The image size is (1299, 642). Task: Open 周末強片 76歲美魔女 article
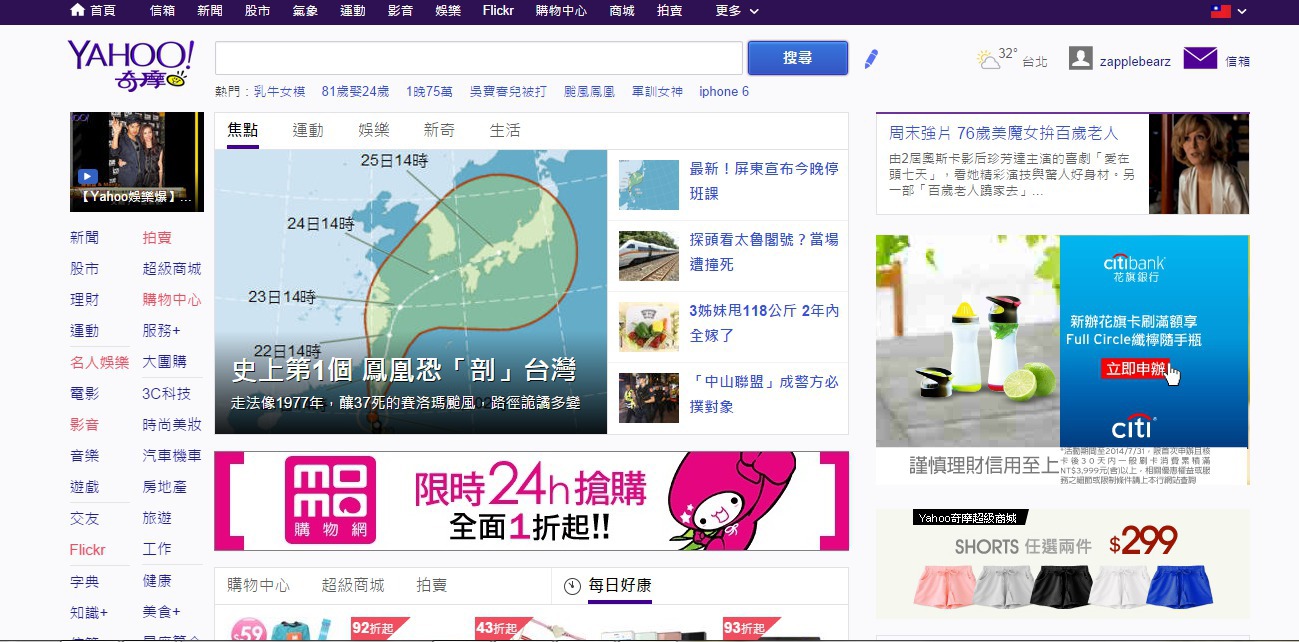1004,133
